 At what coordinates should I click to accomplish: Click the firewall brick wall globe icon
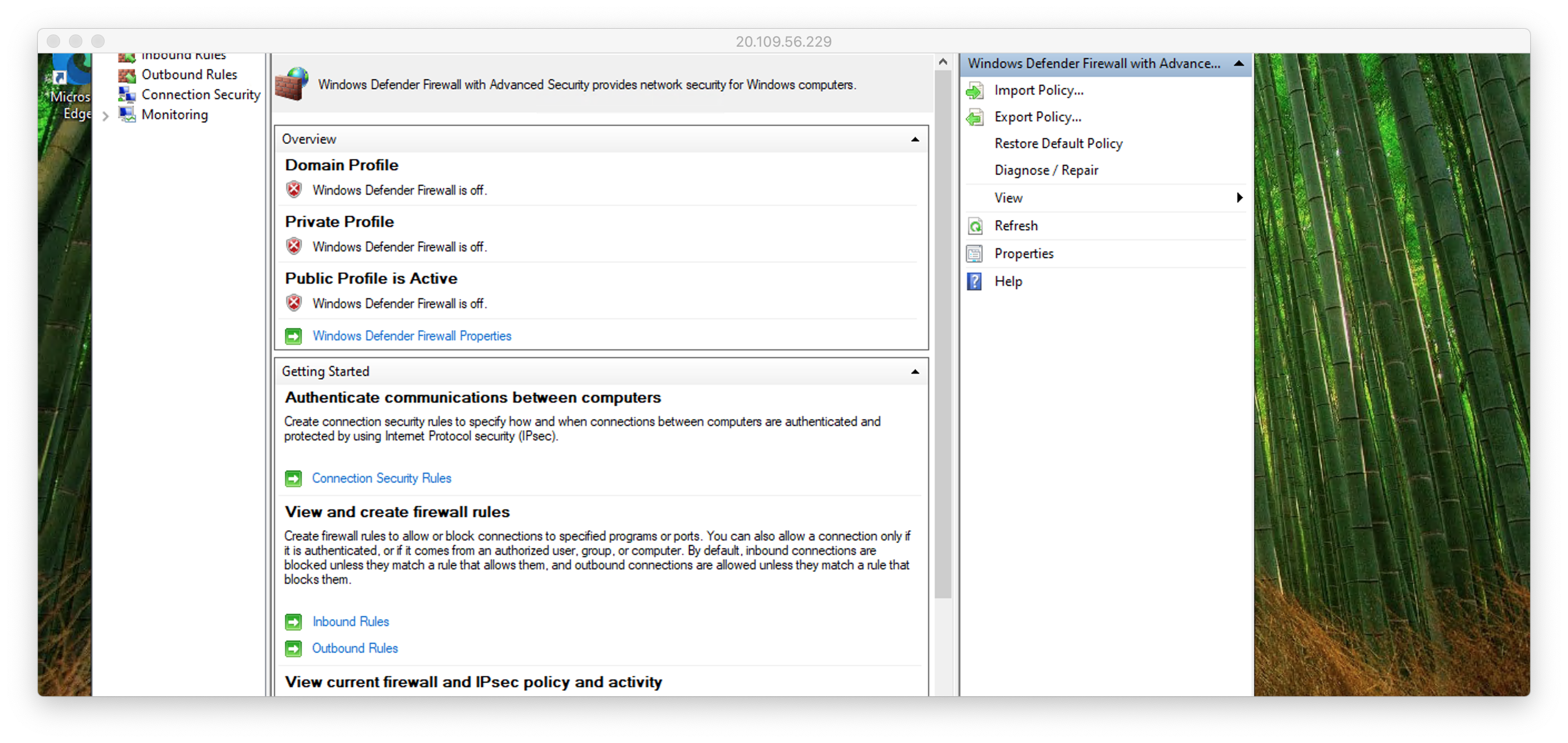[292, 84]
